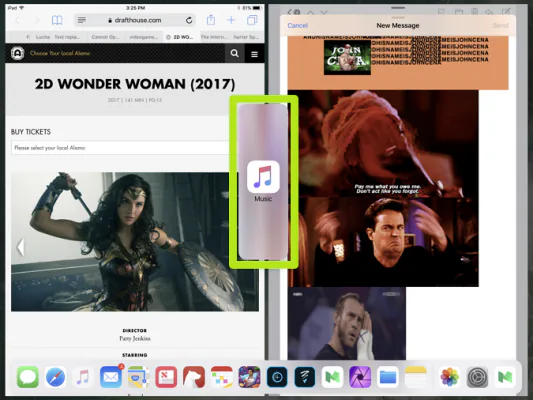Tap the 'Pay me what you owe me' GIF
The width and height of the screenshot is (533, 400).
383,143
